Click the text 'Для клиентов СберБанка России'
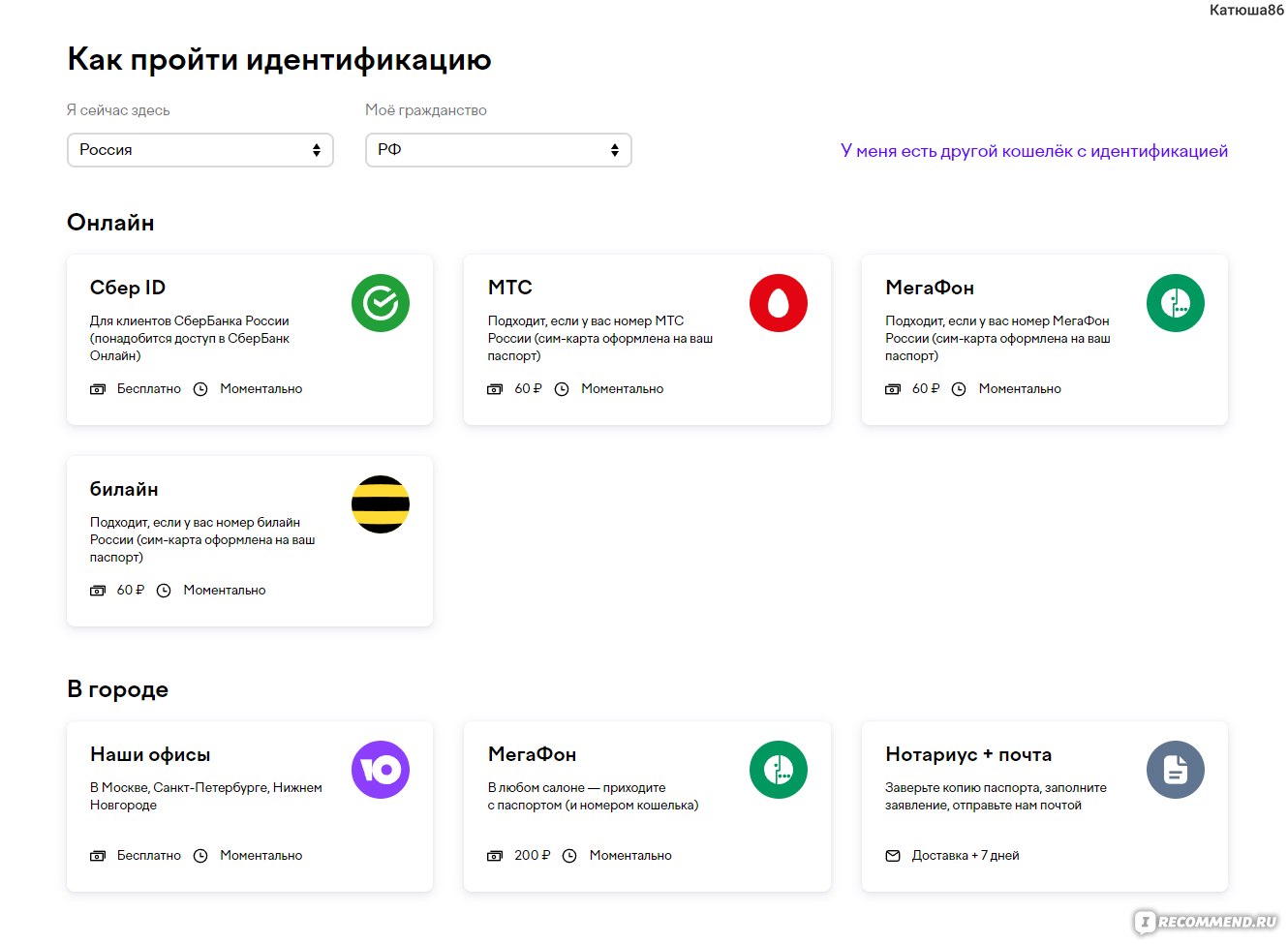 pyautogui.click(x=190, y=320)
